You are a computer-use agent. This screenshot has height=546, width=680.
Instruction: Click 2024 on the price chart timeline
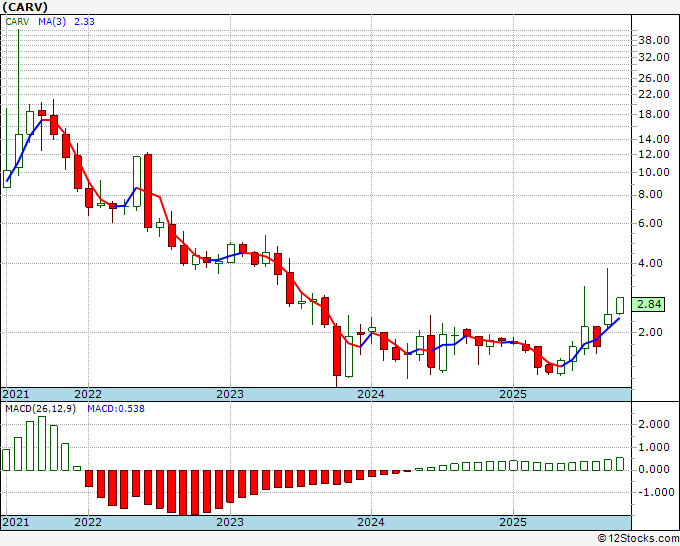pyautogui.click(x=371, y=394)
